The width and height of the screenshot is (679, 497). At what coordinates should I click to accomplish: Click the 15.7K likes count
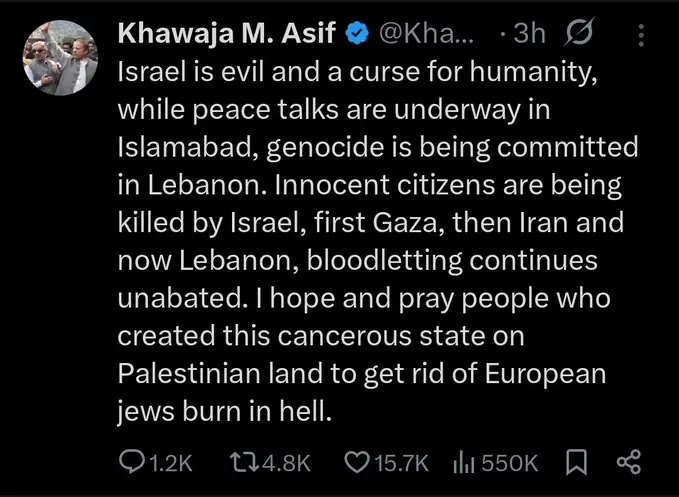pyautogui.click(x=400, y=462)
